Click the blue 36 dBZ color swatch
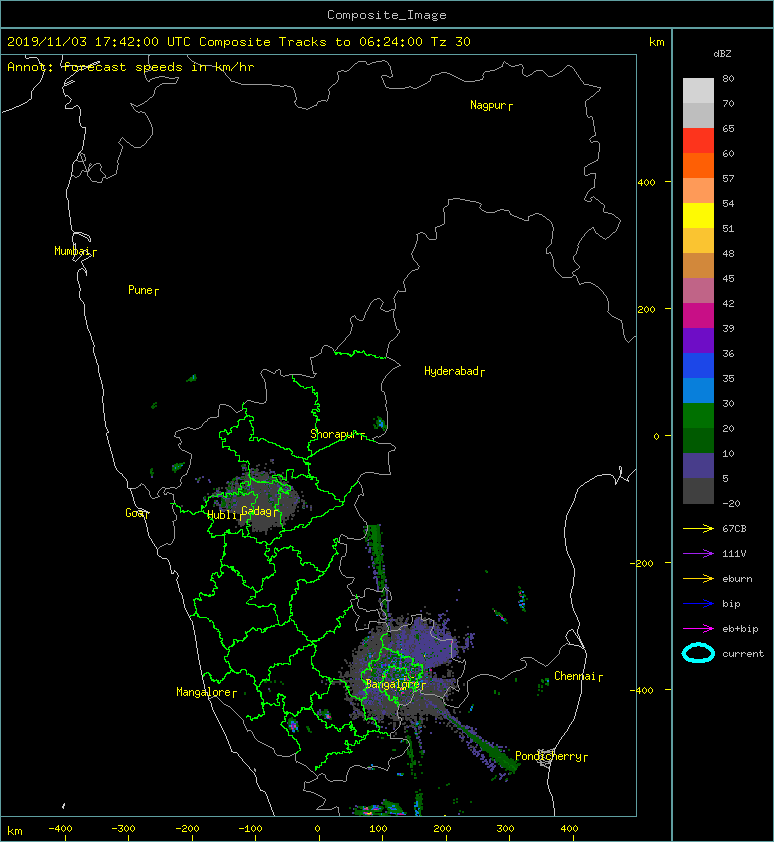774x842 pixels. pyautogui.click(x=698, y=366)
